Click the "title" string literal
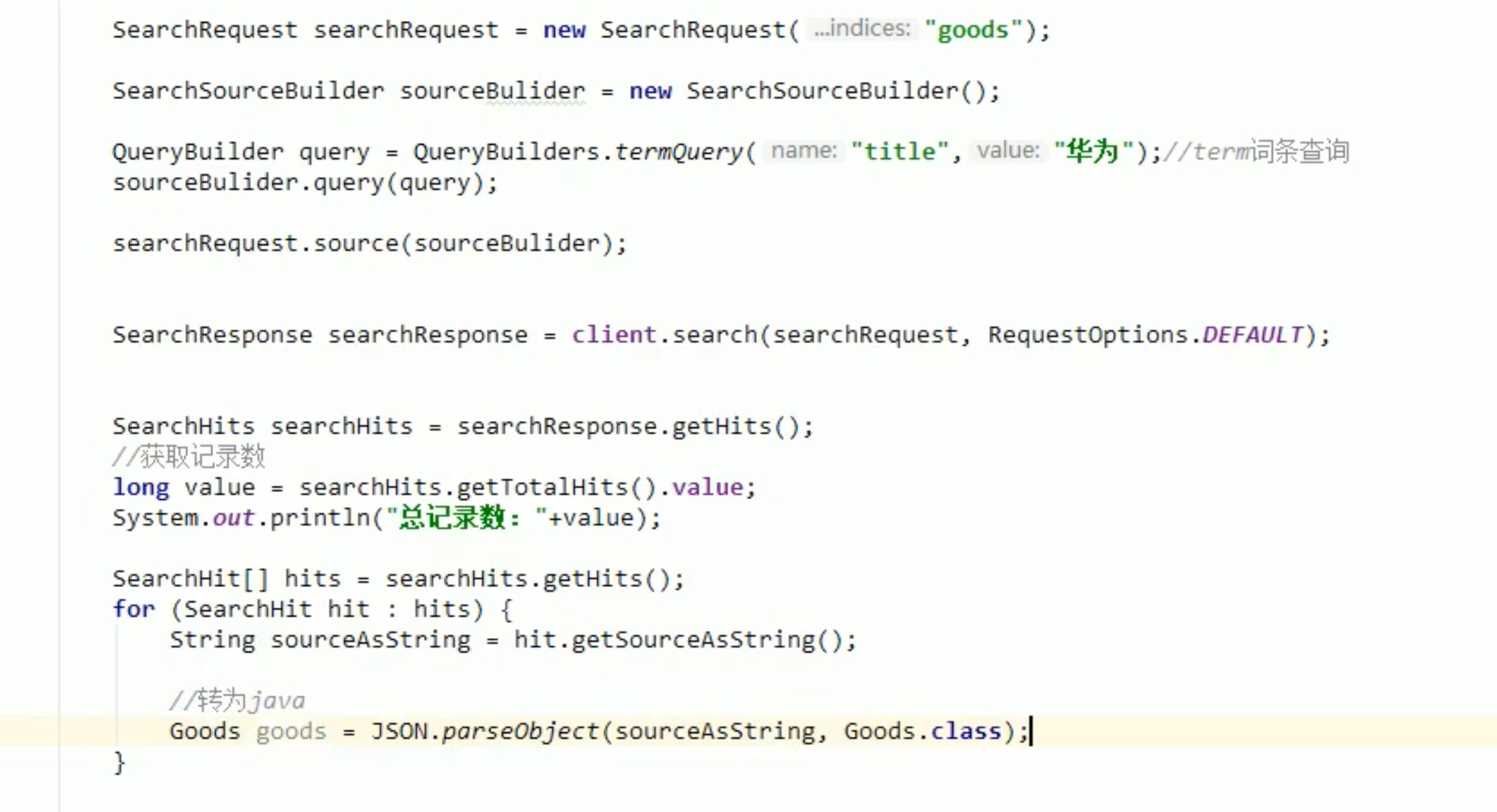 click(899, 151)
